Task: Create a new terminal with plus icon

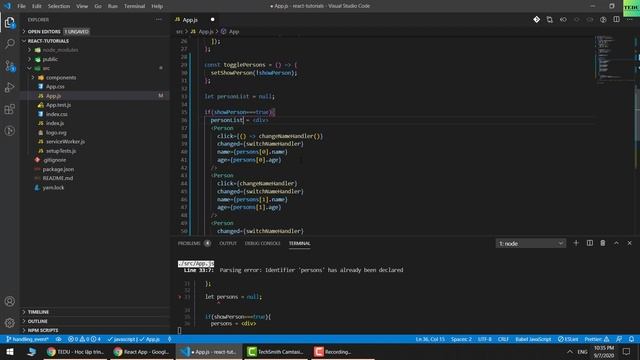Action: (576, 243)
